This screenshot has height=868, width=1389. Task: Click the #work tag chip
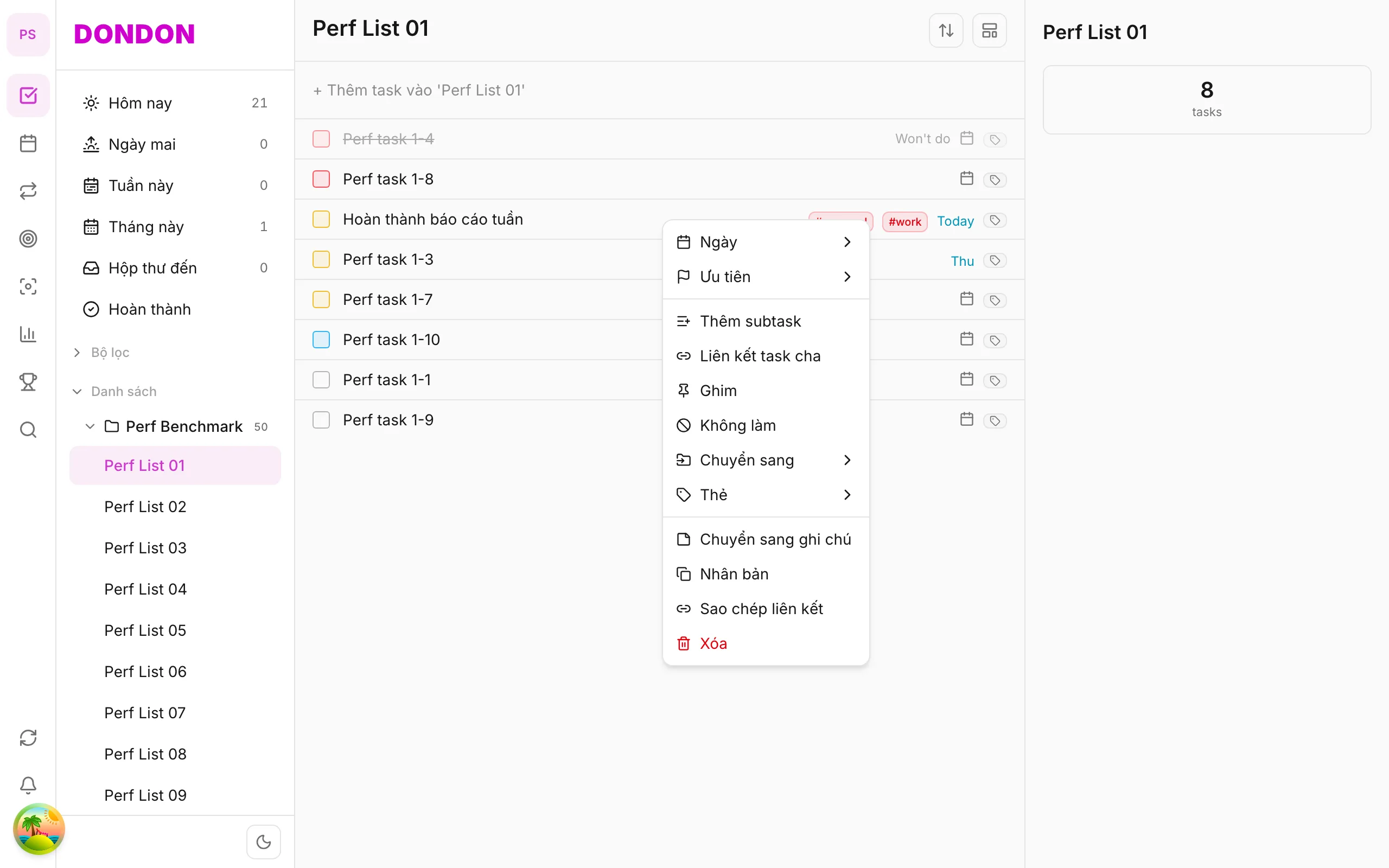point(904,221)
